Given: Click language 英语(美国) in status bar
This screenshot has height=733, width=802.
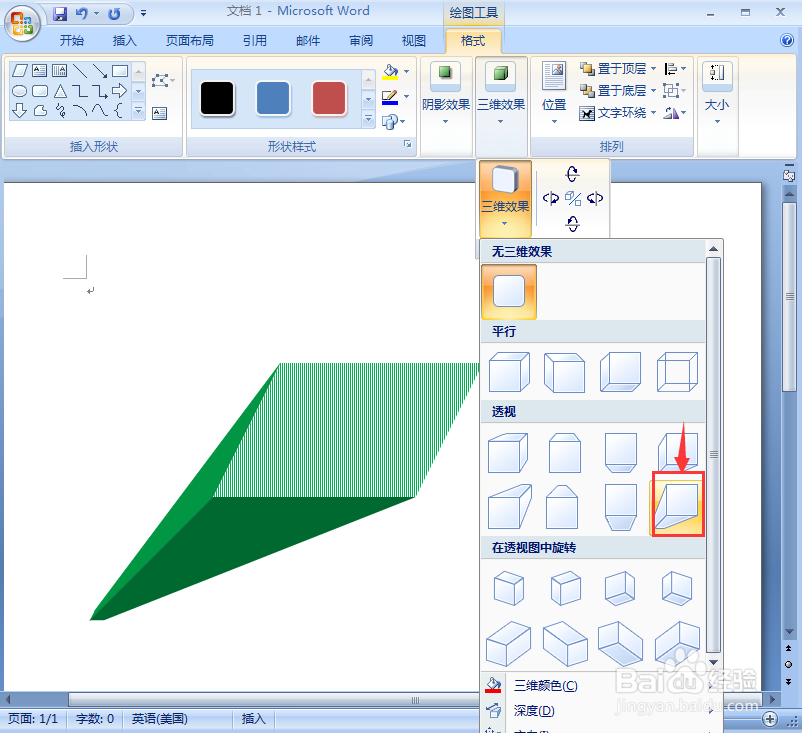Looking at the screenshot, I should 160,719.
